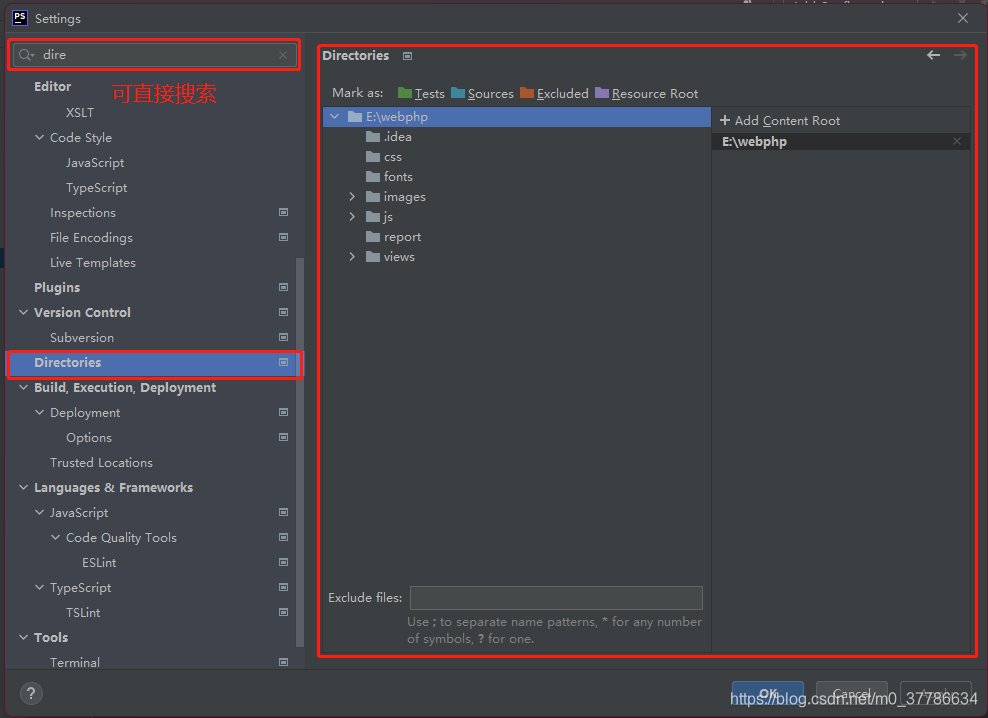988x718 pixels.
Task: Click project-level icon beside Inspections
Action: 284,212
